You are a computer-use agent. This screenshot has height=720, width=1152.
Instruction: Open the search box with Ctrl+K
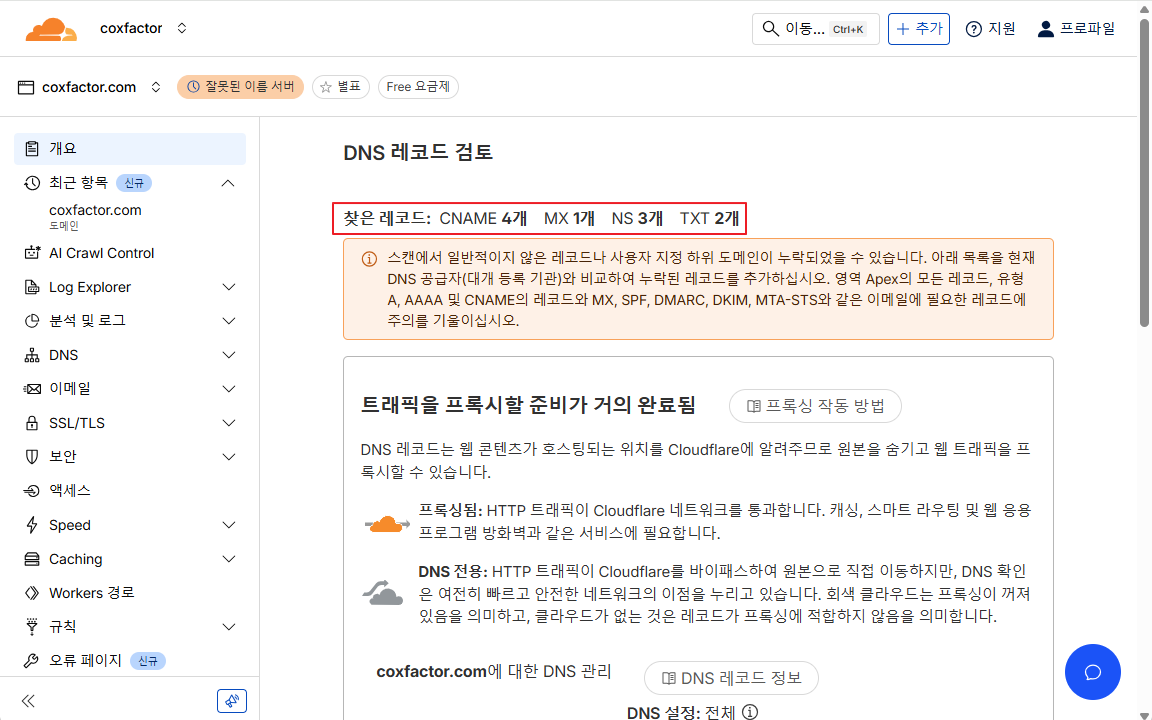point(815,29)
